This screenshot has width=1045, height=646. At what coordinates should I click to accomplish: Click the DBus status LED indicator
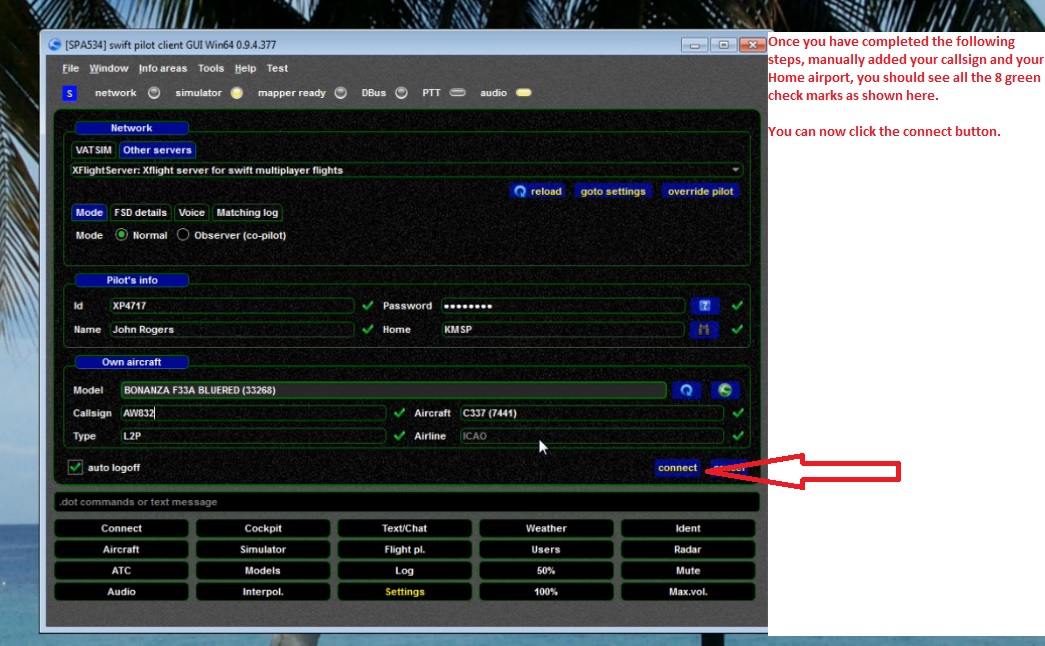(x=401, y=93)
